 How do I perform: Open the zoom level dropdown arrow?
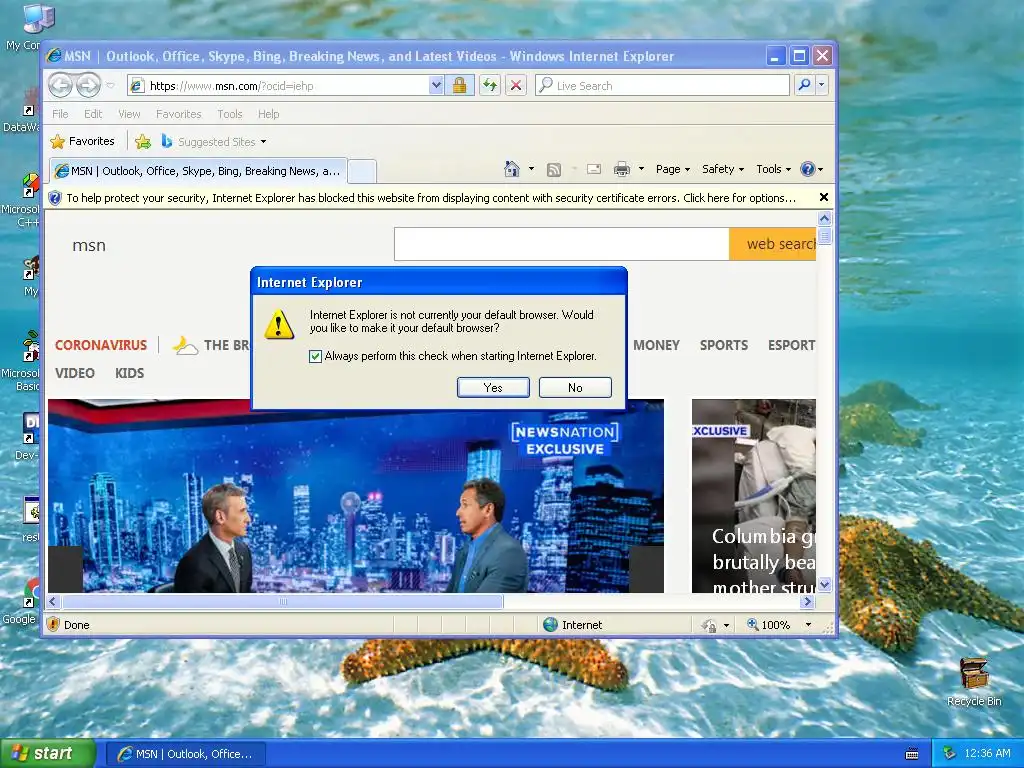click(808, 625)
